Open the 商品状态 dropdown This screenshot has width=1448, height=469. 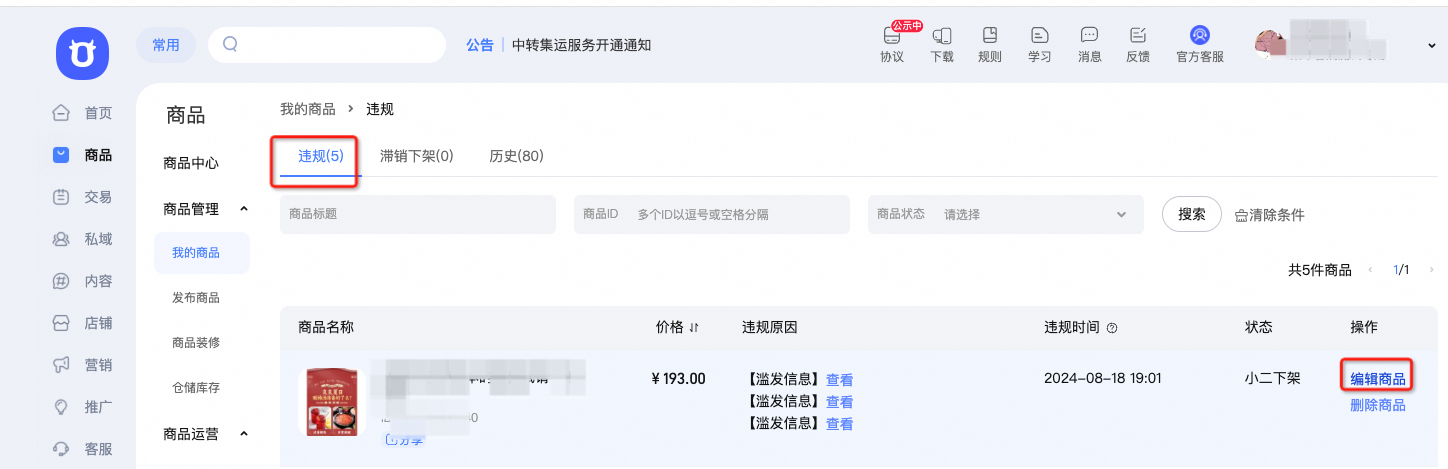(1006, 215)
